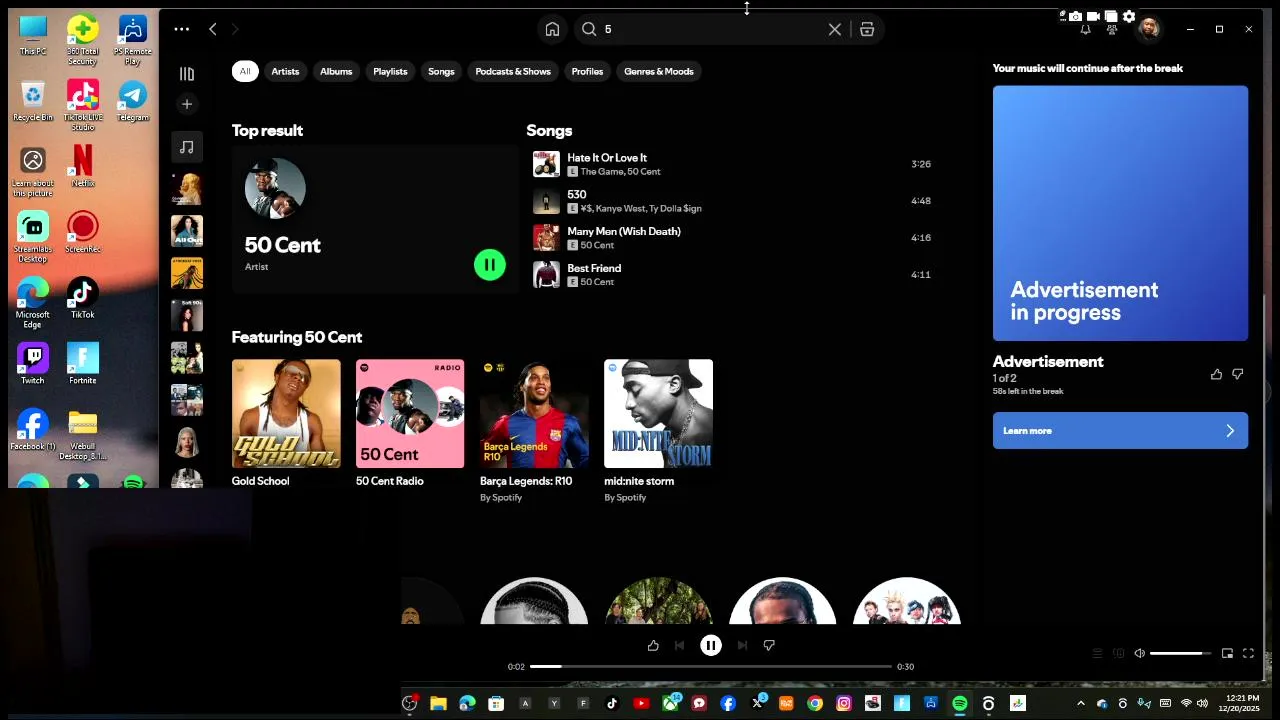Filter results by Songs
This screenshot has width=1280, height=720.
(441, 71)
